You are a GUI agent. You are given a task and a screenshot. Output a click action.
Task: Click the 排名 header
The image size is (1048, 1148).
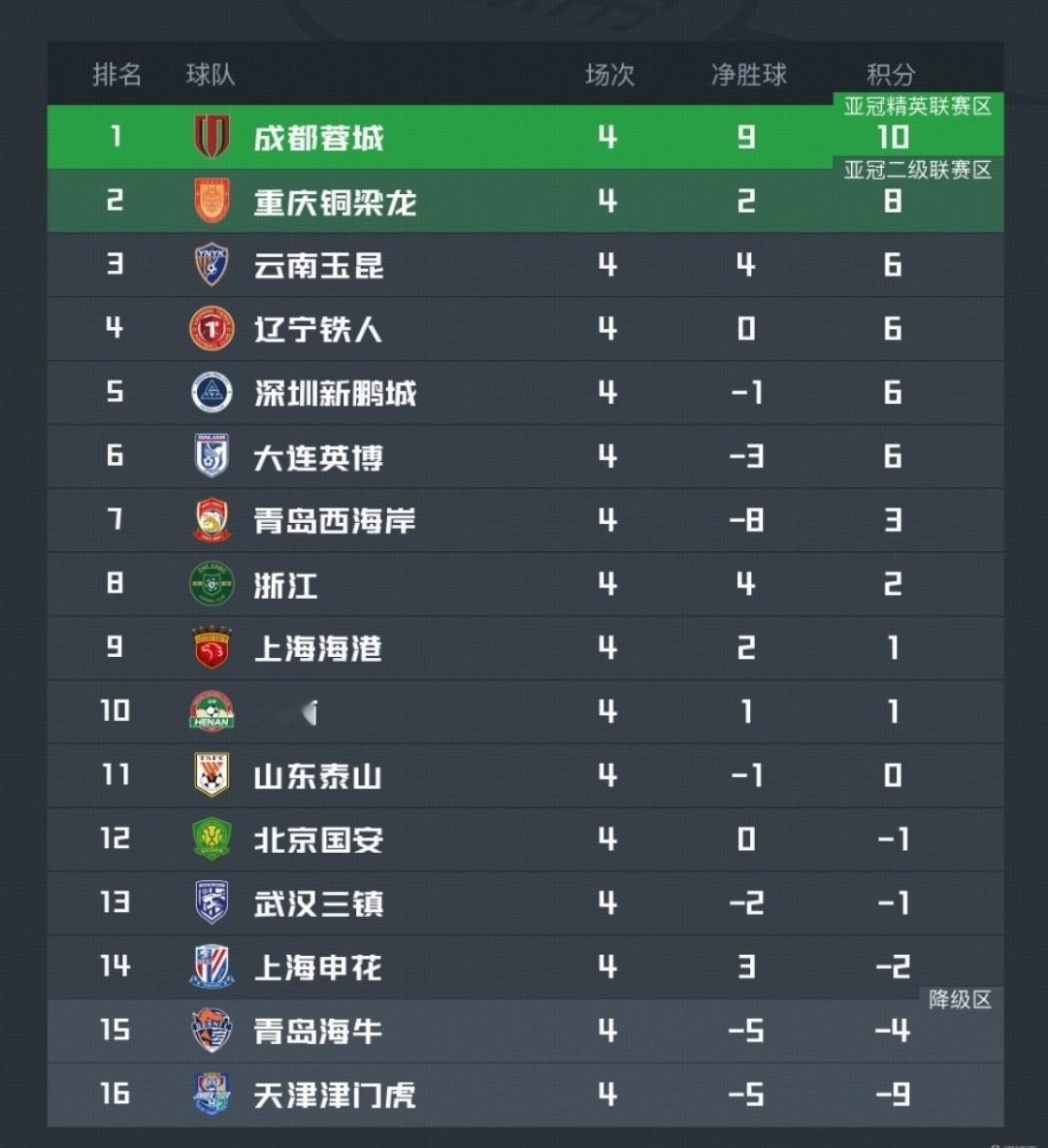click(x=117, y=75)
